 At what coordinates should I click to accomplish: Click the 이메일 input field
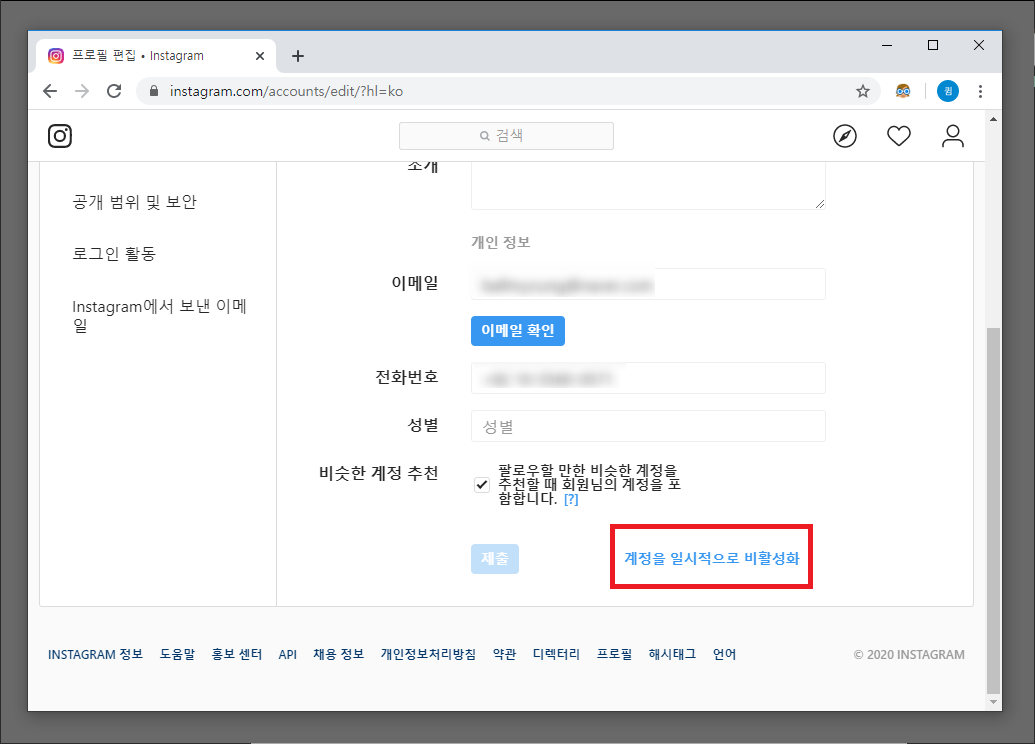click(648, 285)
